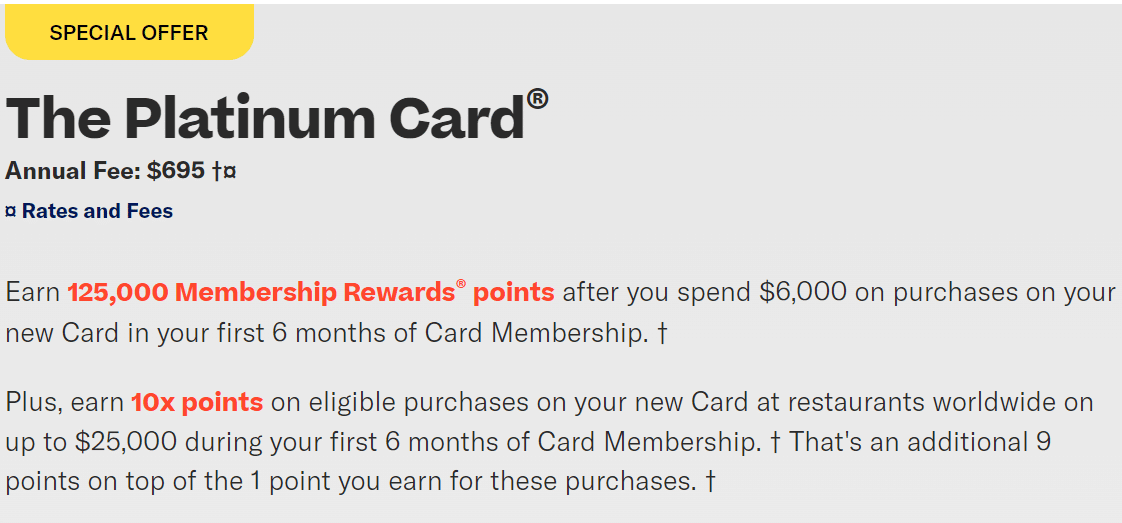This screenshot has width=1122, height=523.
Task: Click The Platinum Card heading
Action: [x=265, y=119]
